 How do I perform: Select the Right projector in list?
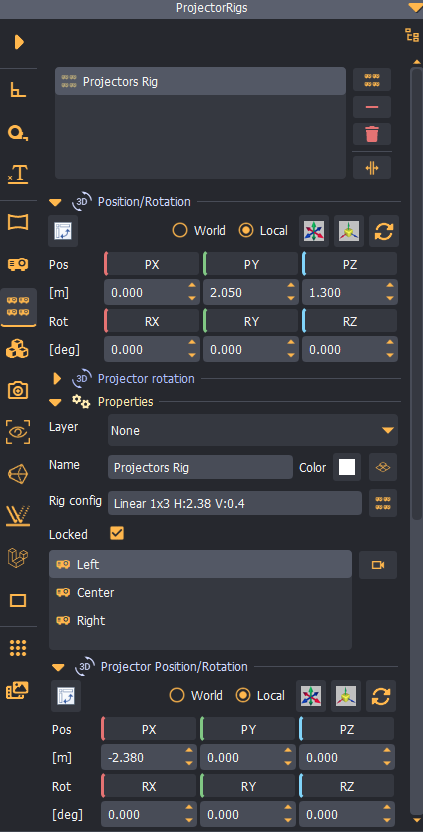(x=201, y=620)
